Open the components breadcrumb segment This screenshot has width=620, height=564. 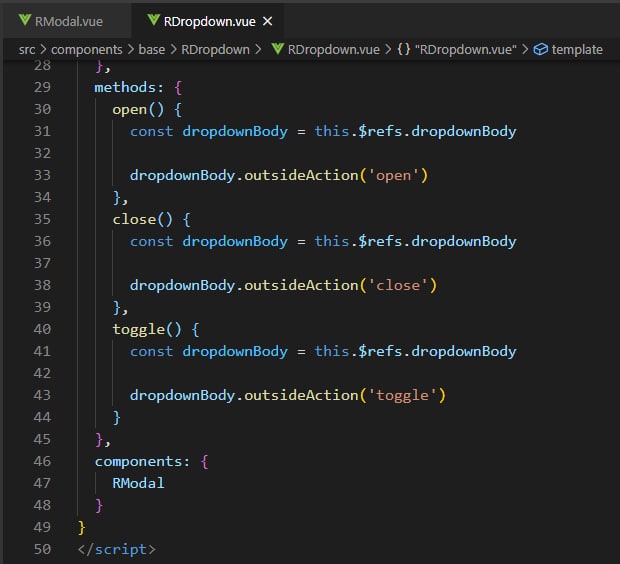[x=87, y=49]
